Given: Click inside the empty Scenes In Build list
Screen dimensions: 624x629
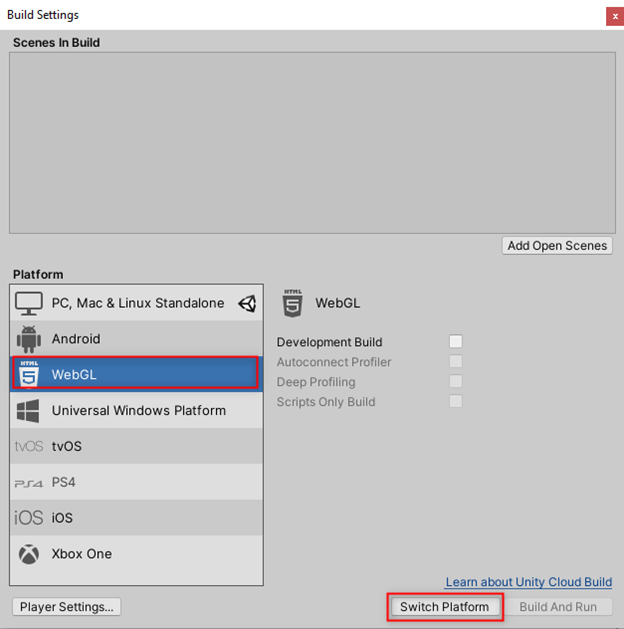Looking at the screenshot, I should pyautogui.click(x=312, y=142).
